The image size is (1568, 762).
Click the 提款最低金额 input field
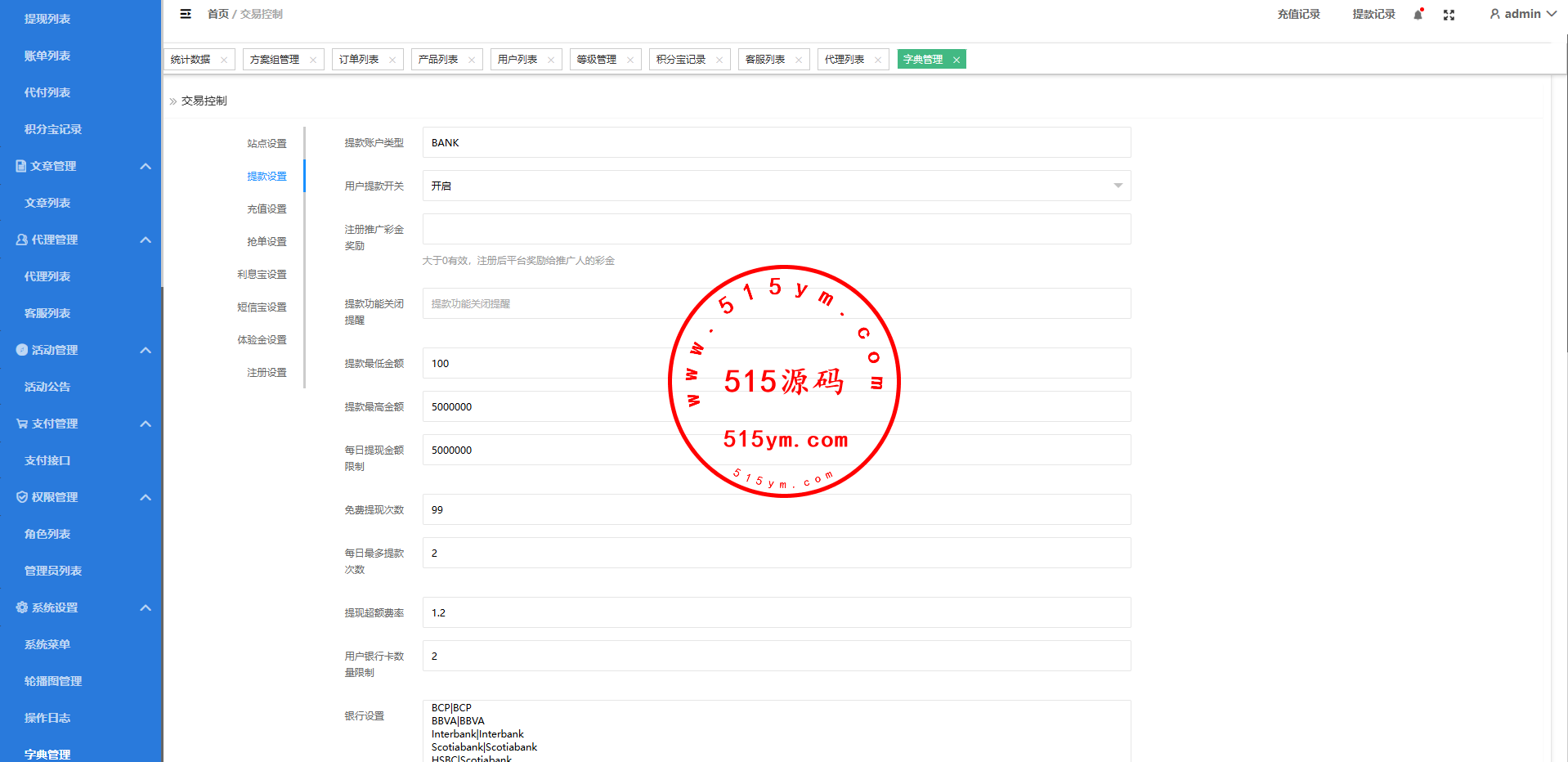776,363
